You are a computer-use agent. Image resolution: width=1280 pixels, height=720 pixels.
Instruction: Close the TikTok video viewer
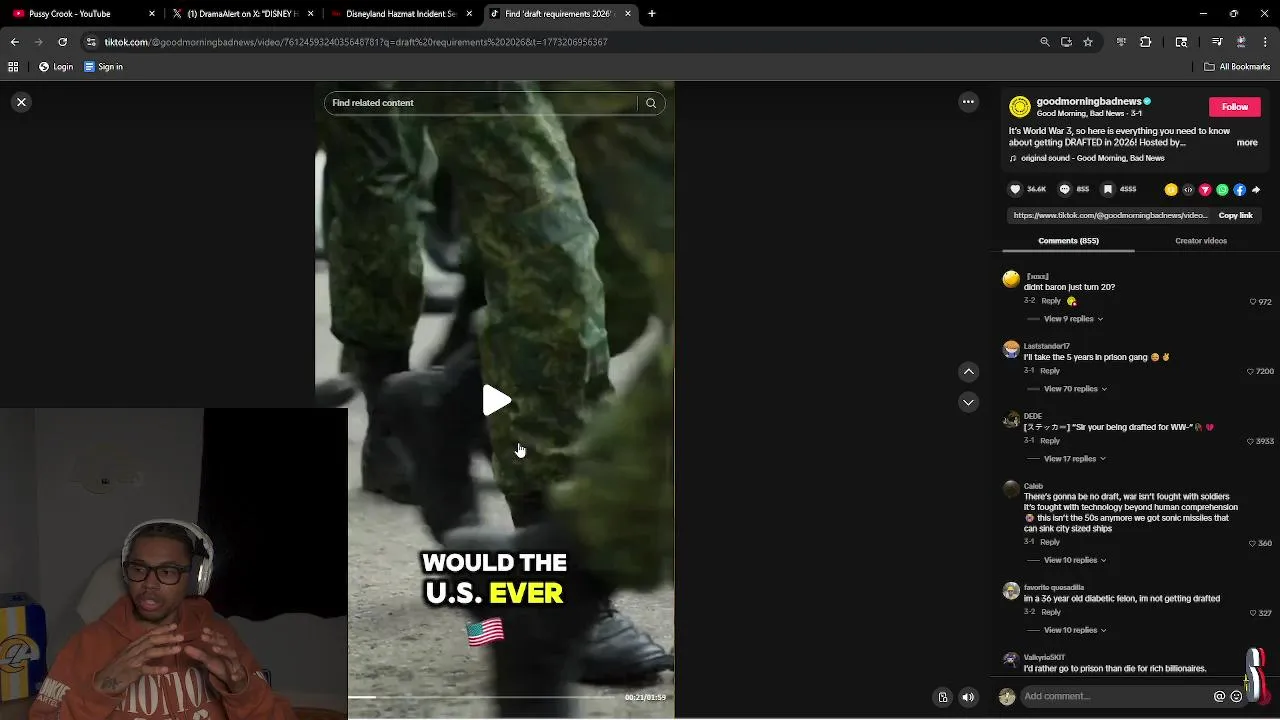[x=21, y=102]
